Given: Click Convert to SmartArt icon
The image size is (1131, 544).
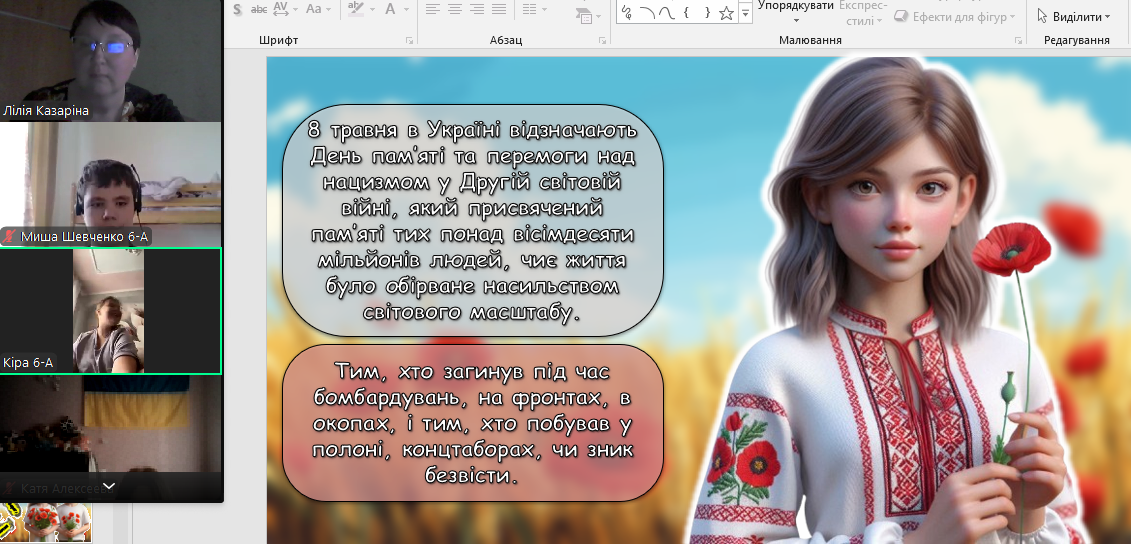Looking at the screenshot, I should pos(584,14).
